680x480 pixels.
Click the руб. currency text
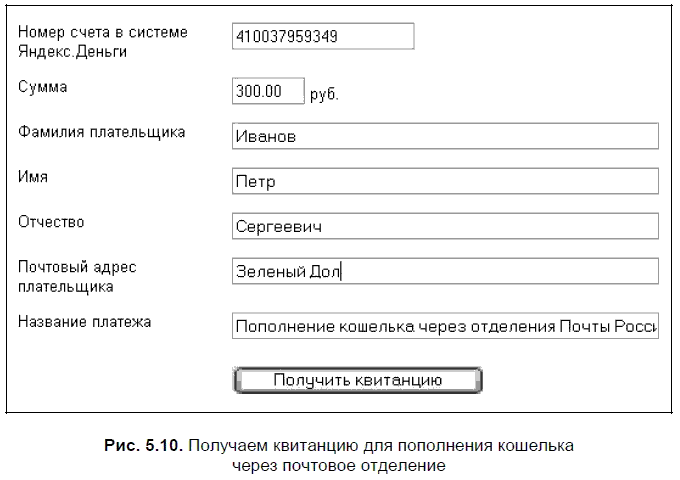coord(325,94)
